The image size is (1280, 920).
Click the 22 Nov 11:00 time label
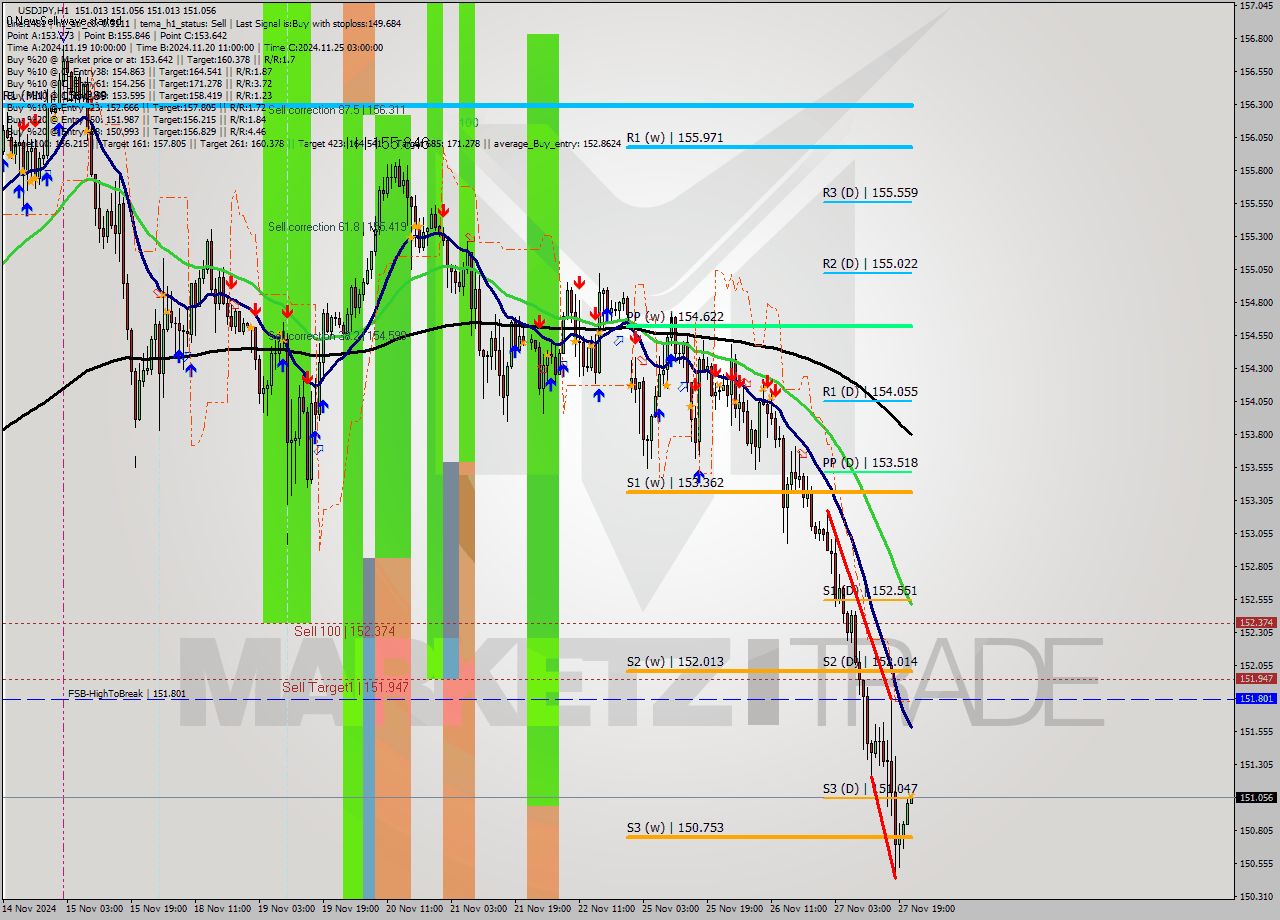coord(607,909)
